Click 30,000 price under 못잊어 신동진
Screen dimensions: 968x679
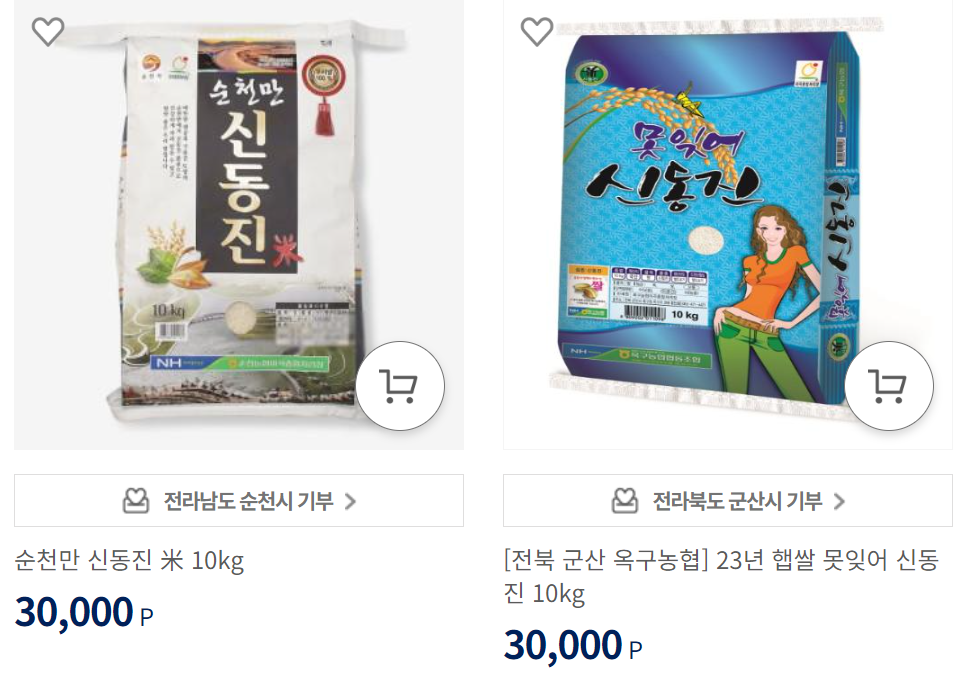(563, 646)
